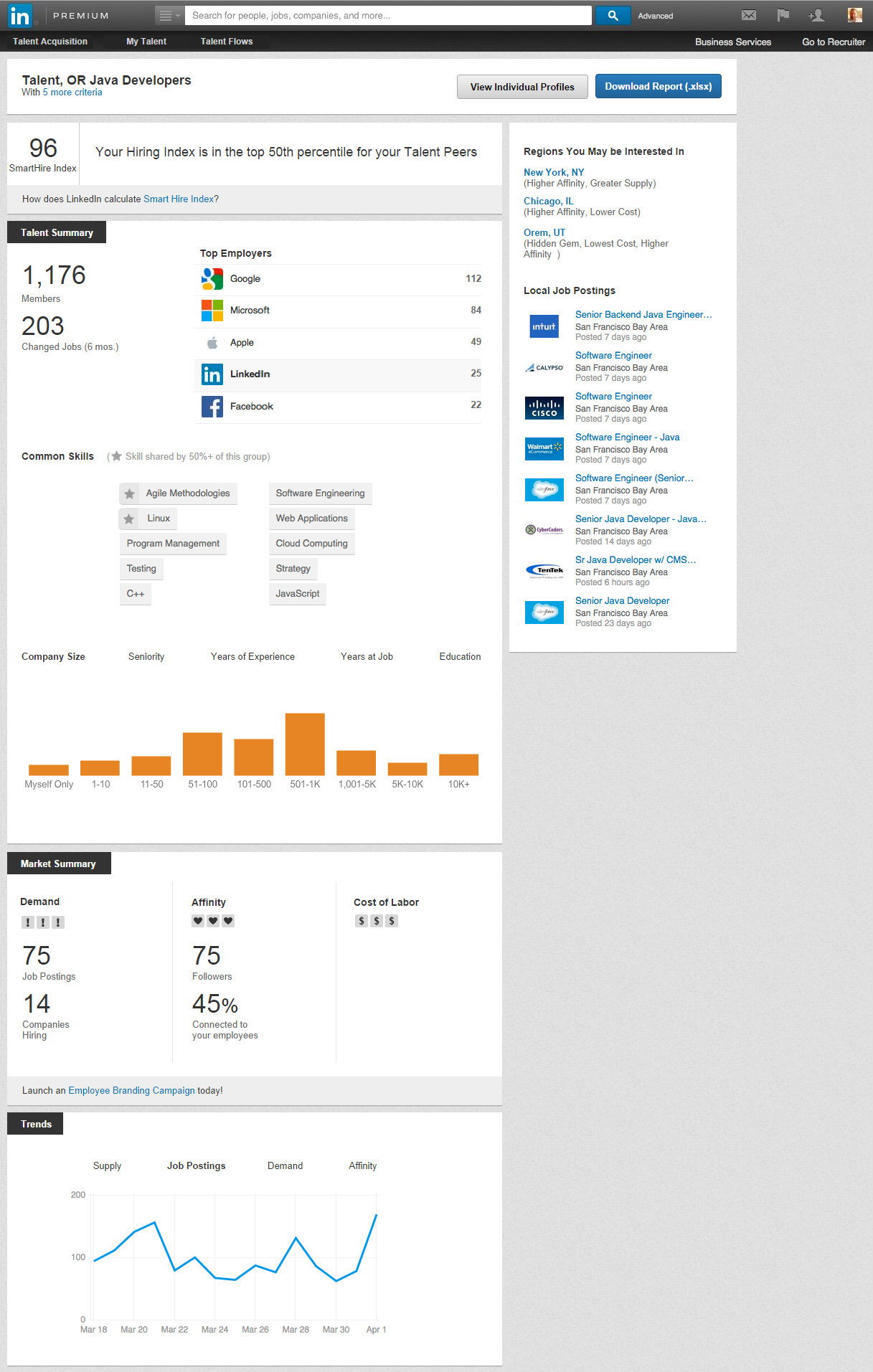Open the search category dropdown

(169, 15)
